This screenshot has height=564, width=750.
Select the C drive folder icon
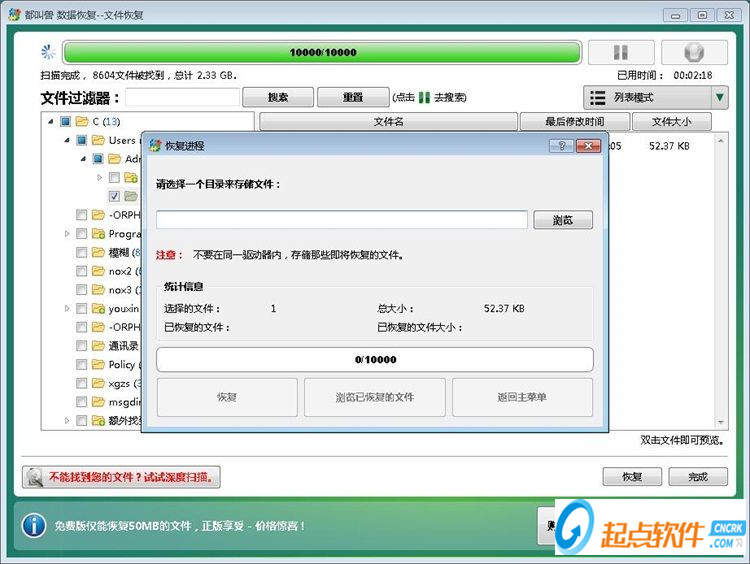[82, 122]
